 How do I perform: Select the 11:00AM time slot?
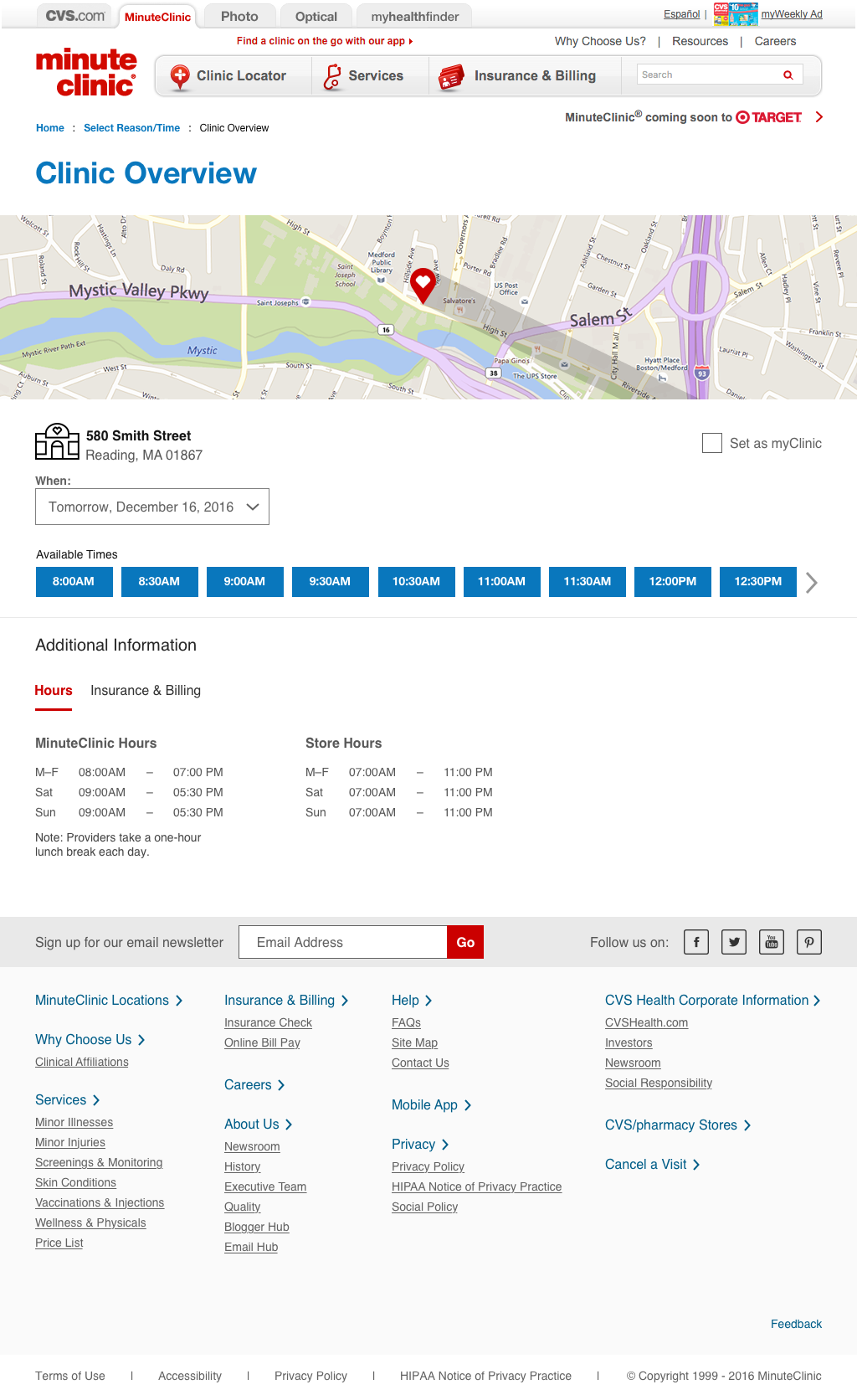pos(502,581)
